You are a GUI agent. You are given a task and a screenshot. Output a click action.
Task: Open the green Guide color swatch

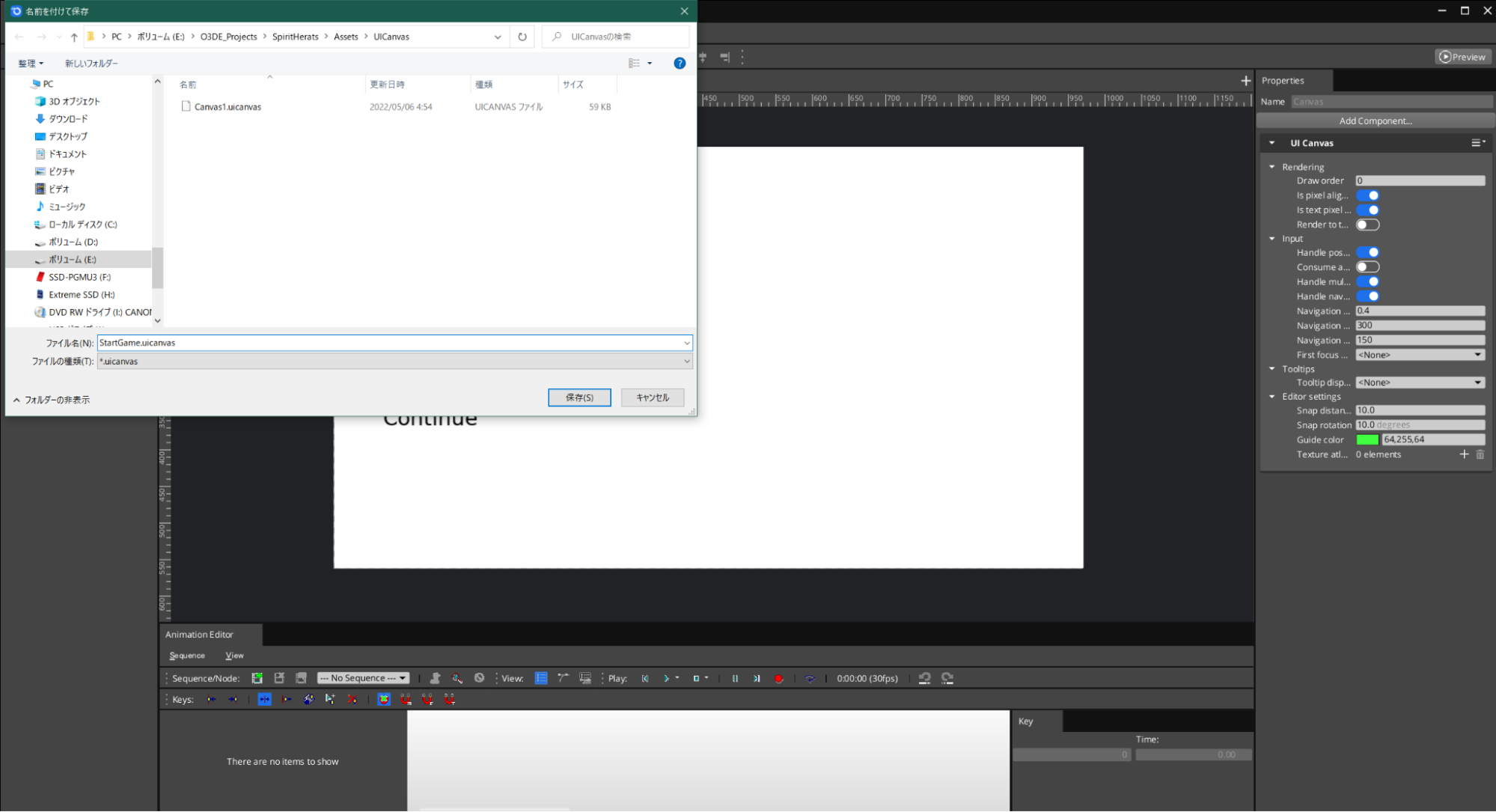click(x=1367, y=439)
